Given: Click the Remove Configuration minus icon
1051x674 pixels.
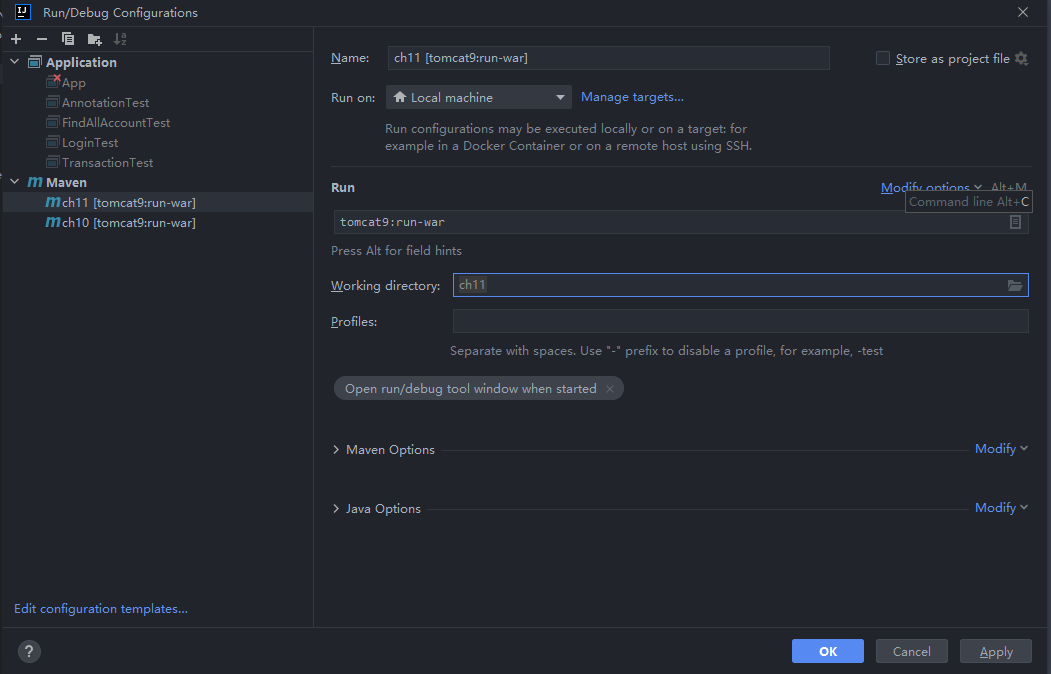Looking at the screenshot, I should click(x=42, y=39).
